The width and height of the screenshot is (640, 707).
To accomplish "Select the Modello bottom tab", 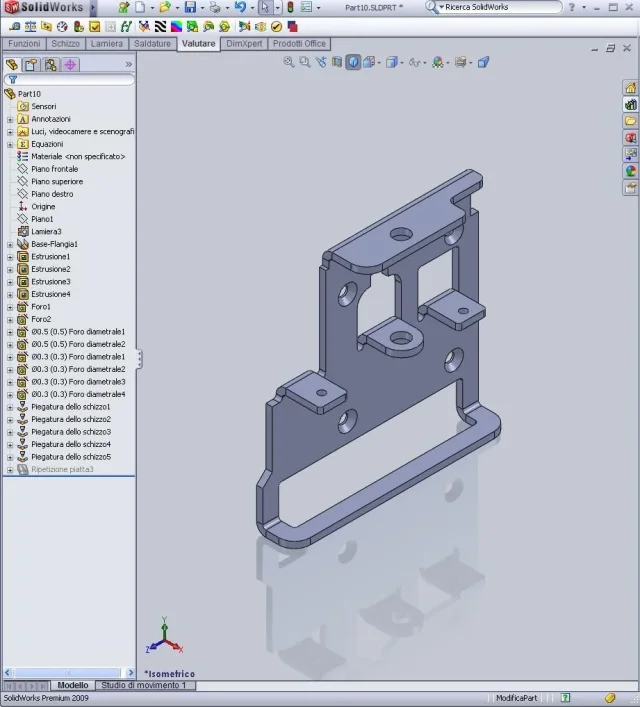I will click(x=73, y=685).
